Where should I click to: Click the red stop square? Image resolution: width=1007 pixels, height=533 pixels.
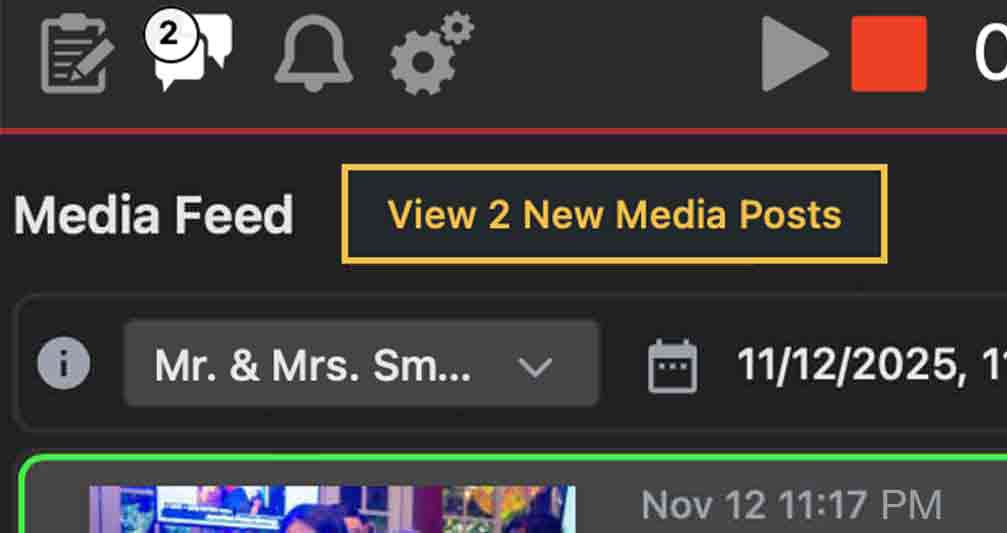pos(888,53)
